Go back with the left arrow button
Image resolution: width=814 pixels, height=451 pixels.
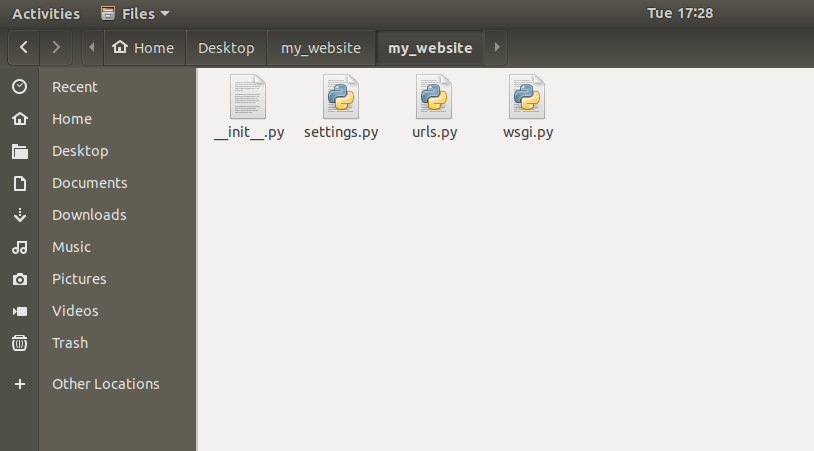[x=24, y=47]
